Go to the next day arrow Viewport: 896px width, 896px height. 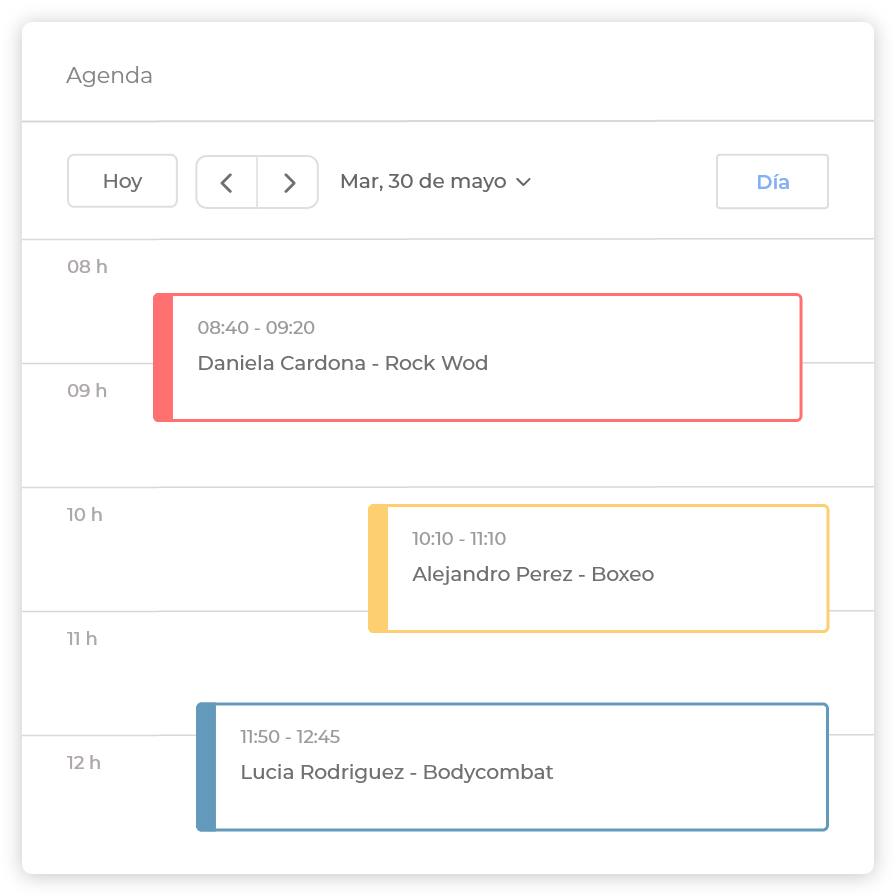tap(288, 182)
